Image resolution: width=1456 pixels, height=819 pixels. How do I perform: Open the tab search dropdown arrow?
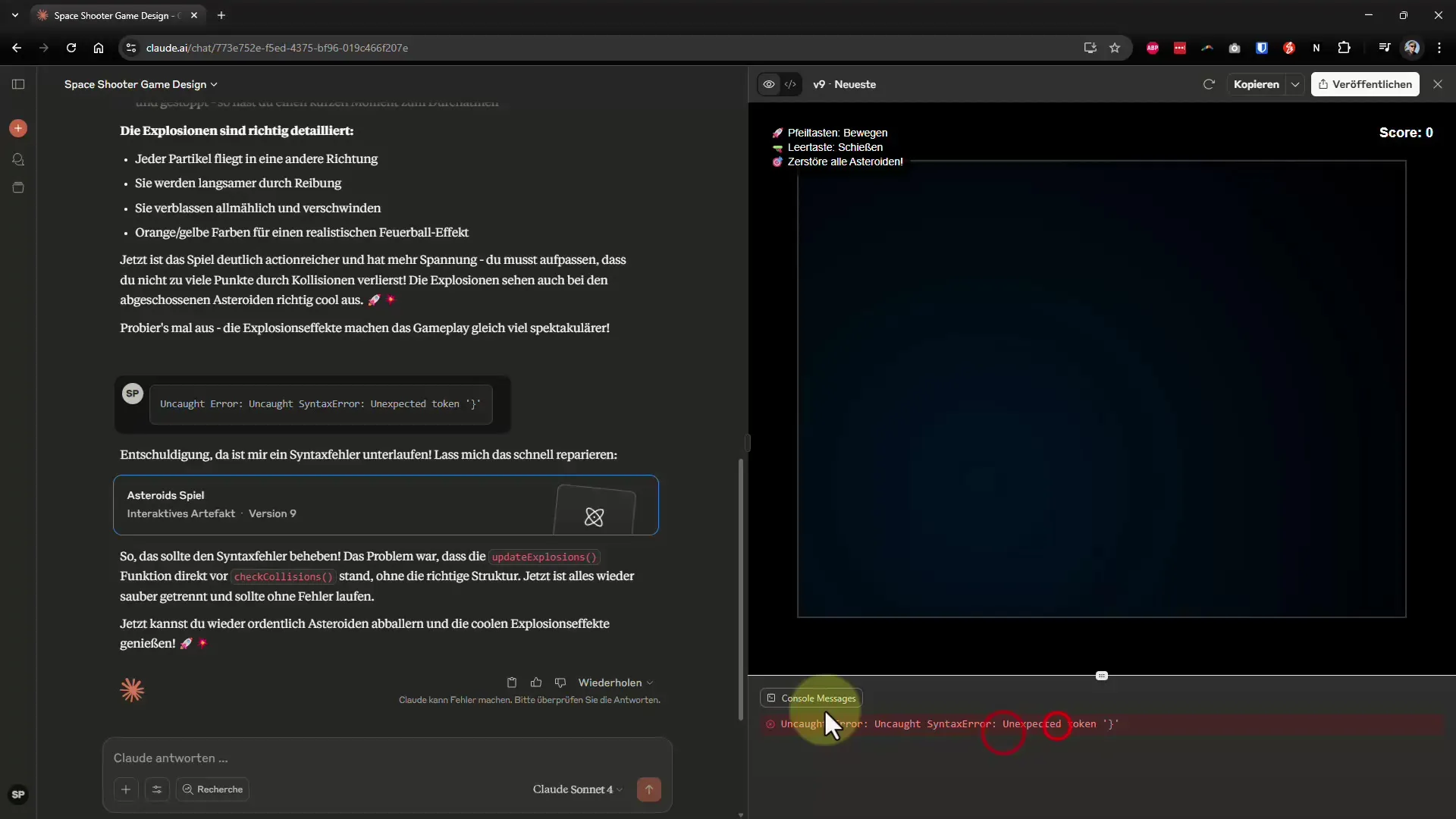coord(15,15)
